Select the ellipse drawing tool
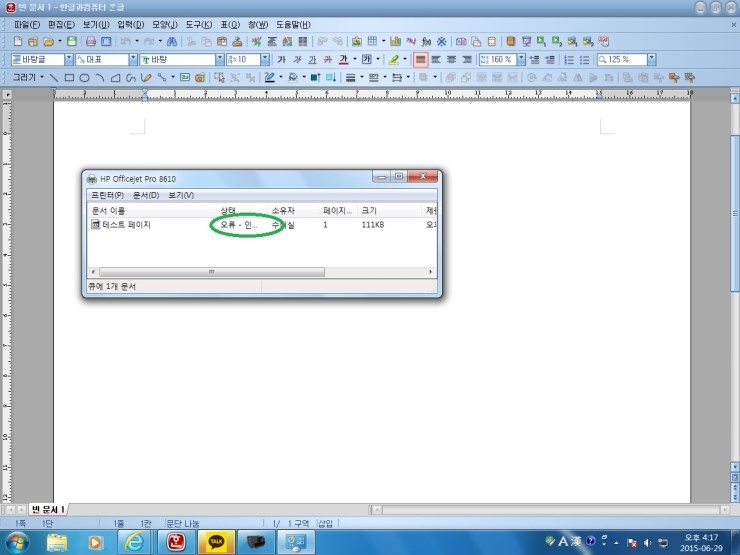 85,77
